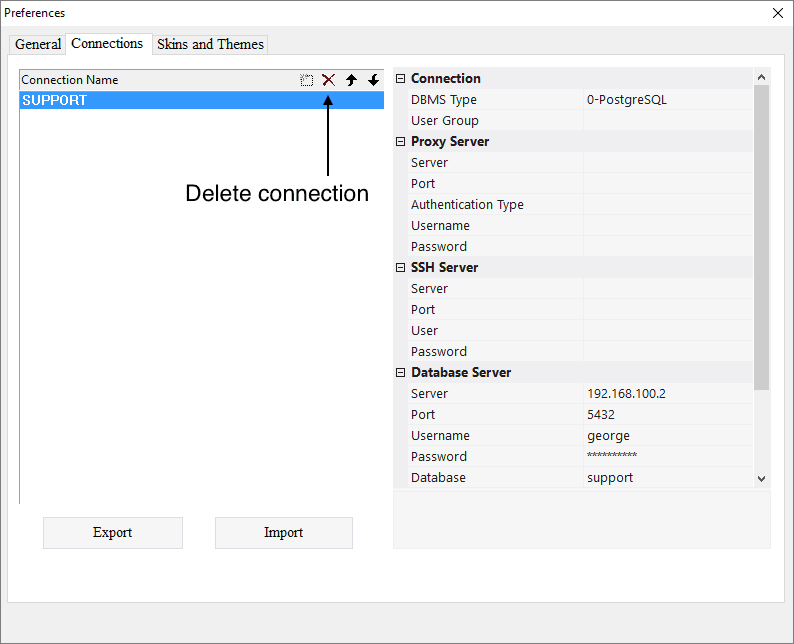
Task: Switch to the General tab
Action: point(38,44)
